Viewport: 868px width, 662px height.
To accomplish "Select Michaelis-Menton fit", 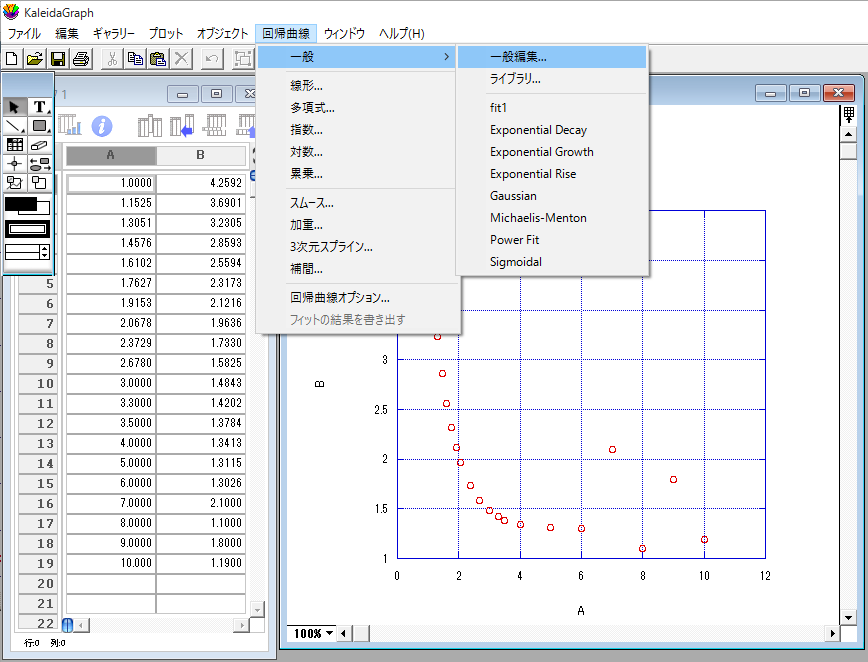I will click(552, 218).
